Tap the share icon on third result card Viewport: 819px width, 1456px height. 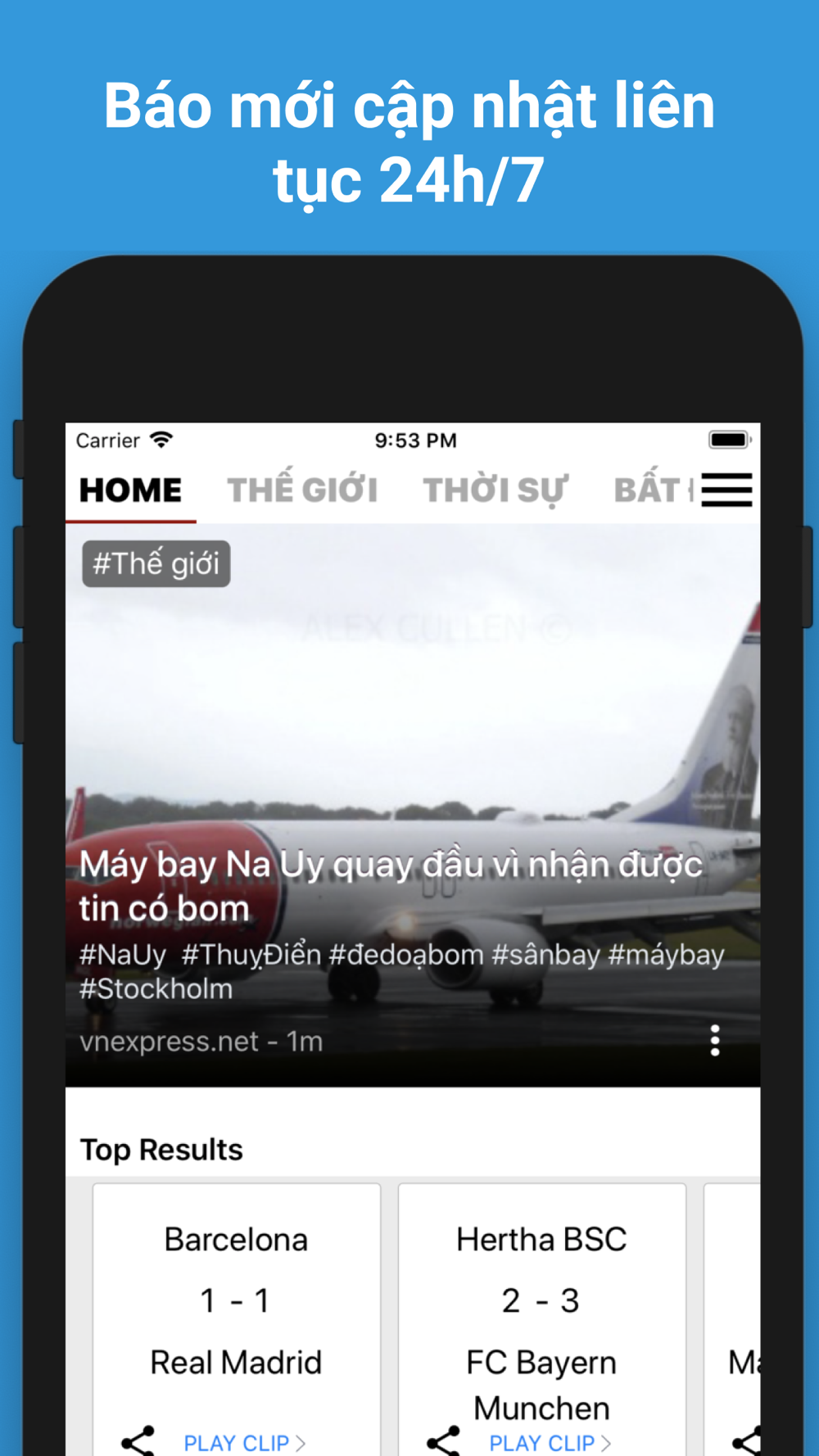pos(747,1441)
